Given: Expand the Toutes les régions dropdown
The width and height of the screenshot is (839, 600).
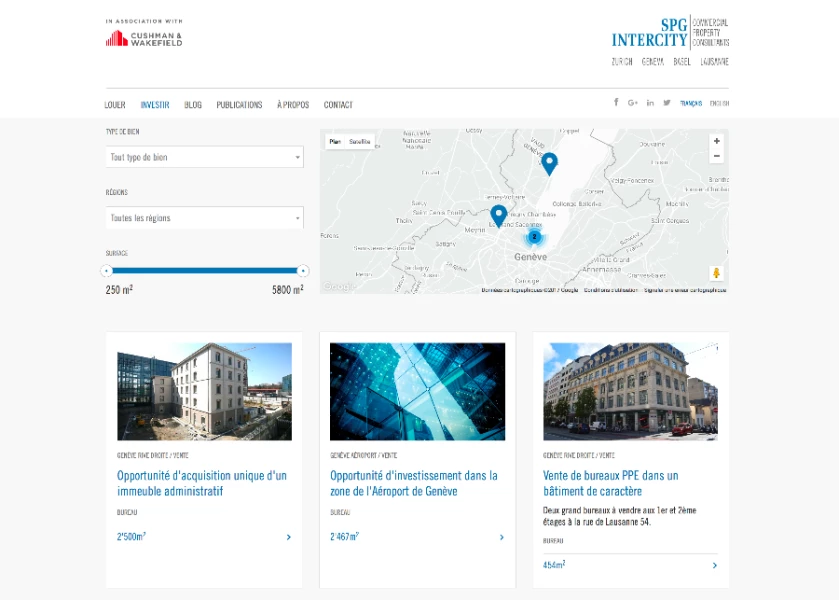Looking at the screenshot, I should pos(204,218).
